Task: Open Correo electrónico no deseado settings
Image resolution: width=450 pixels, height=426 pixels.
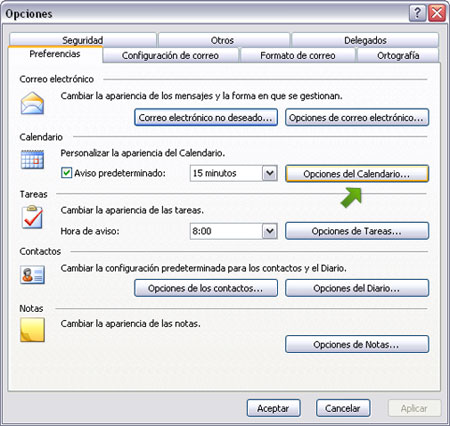Action: tap(206, 117)
